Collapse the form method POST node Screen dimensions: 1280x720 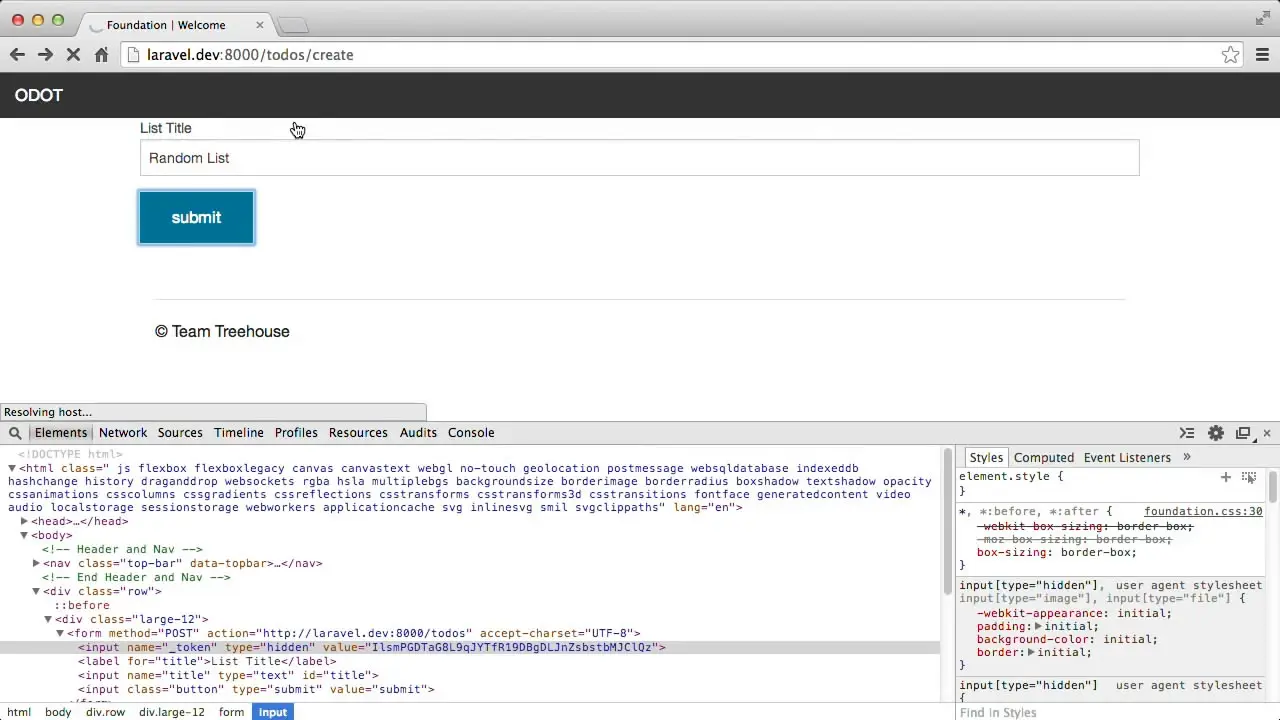click(x=60, y=633)
